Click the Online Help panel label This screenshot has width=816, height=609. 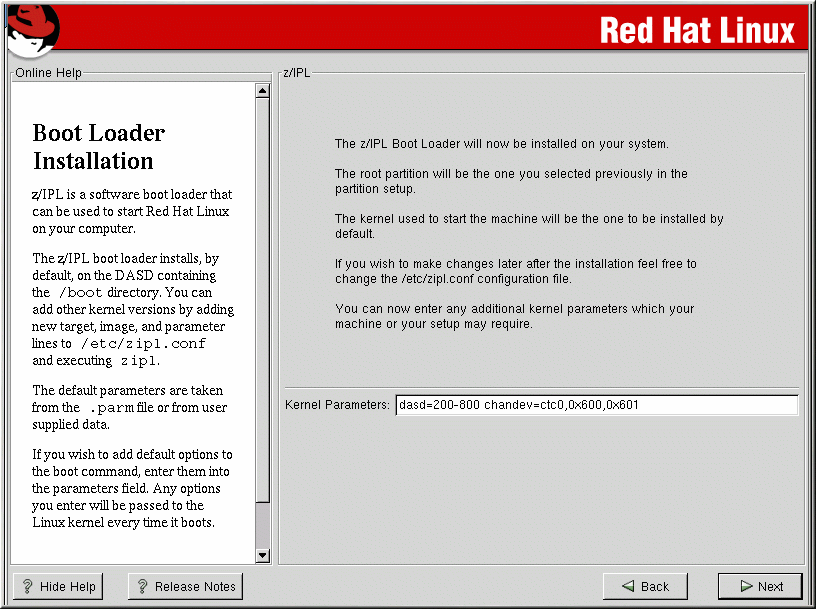tap(48, 73)
